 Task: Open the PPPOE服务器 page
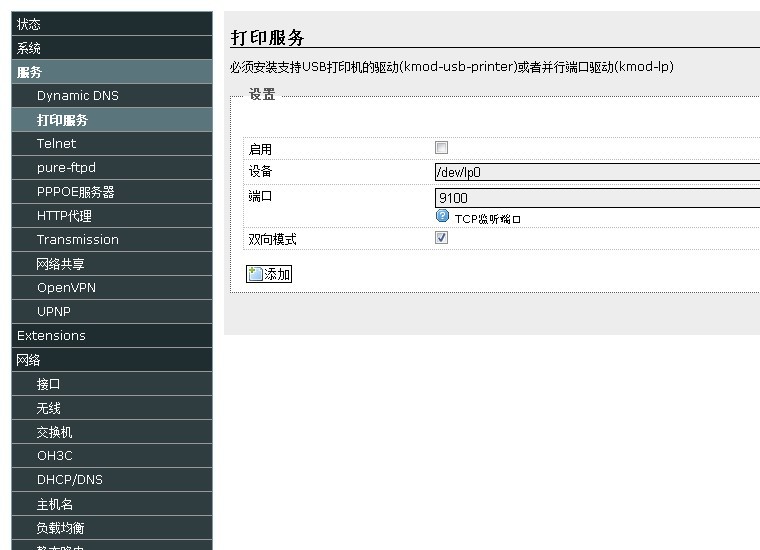(112, 191)
